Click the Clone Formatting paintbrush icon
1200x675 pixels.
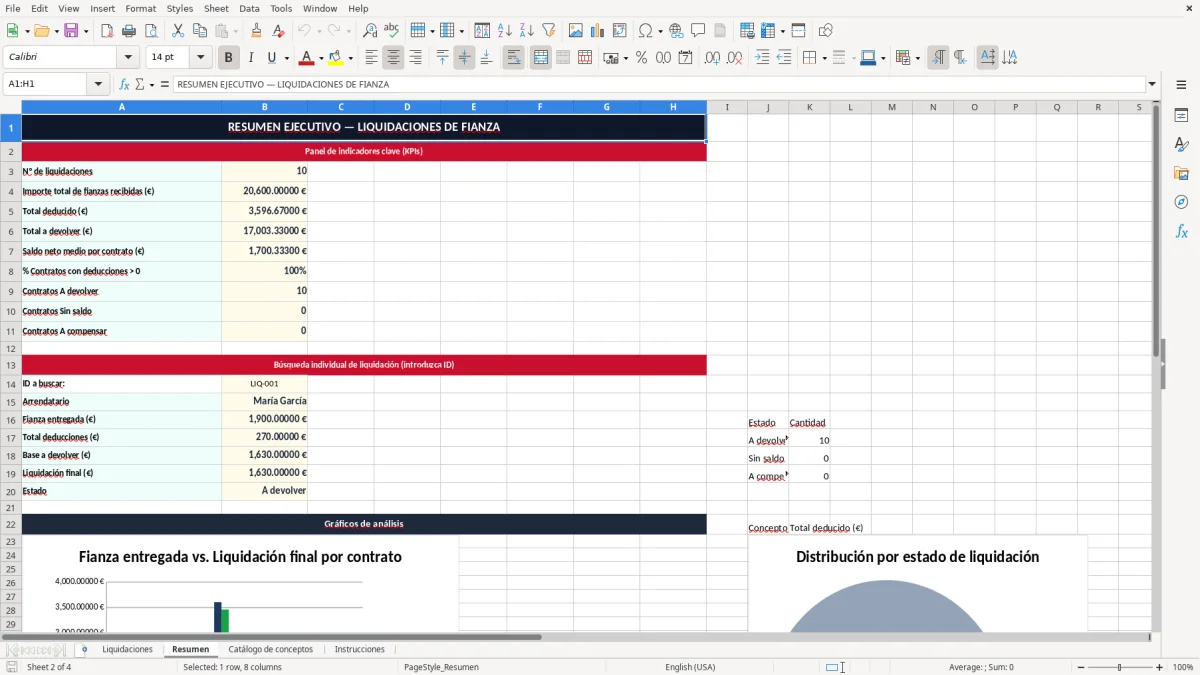tap(256, 31)
